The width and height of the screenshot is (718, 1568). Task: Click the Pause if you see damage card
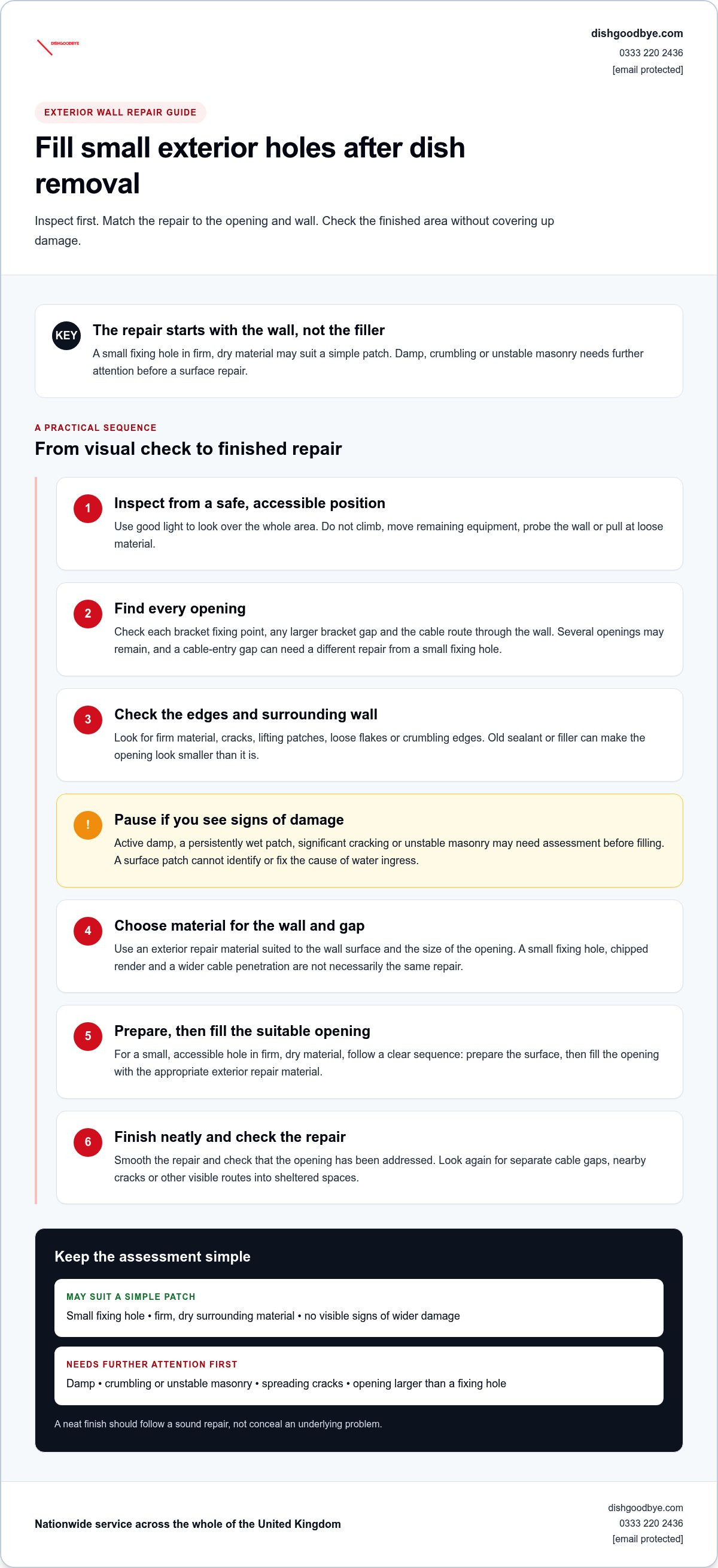coord(369,841)
